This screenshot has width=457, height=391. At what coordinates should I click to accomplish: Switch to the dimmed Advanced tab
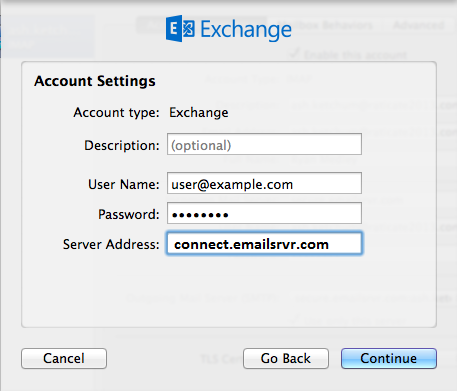[x=419, y=25]
